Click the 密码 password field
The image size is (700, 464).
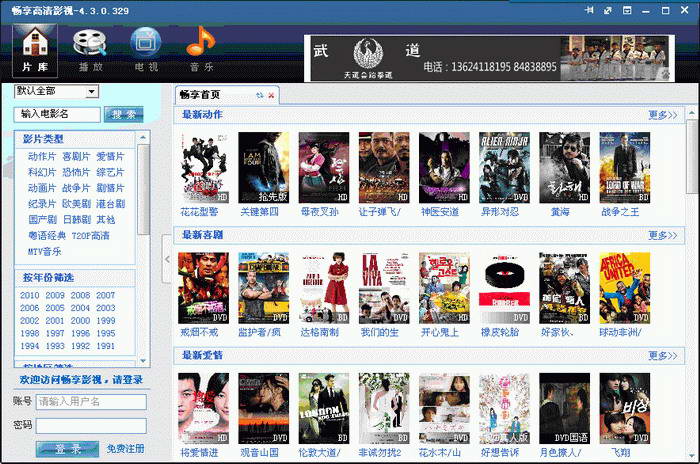91,426
